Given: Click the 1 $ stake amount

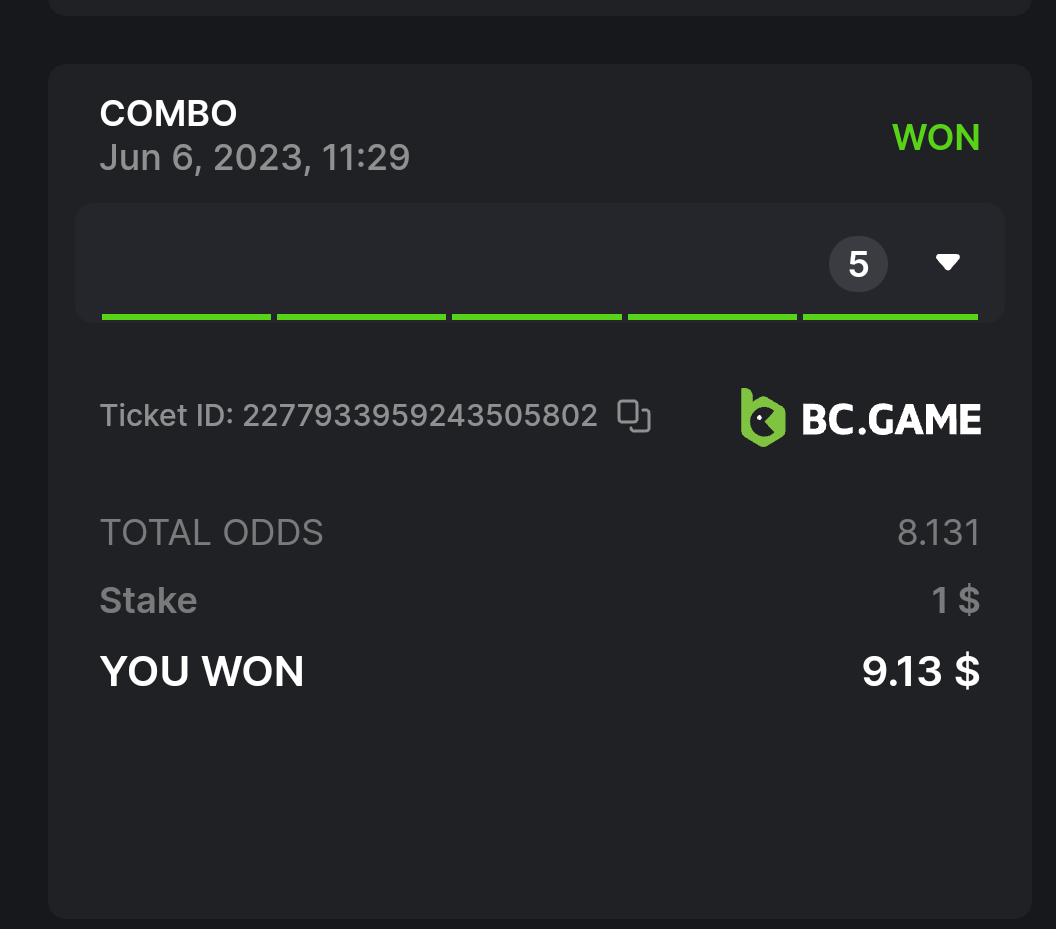Looking at the screenshot, I should [955, 601].
